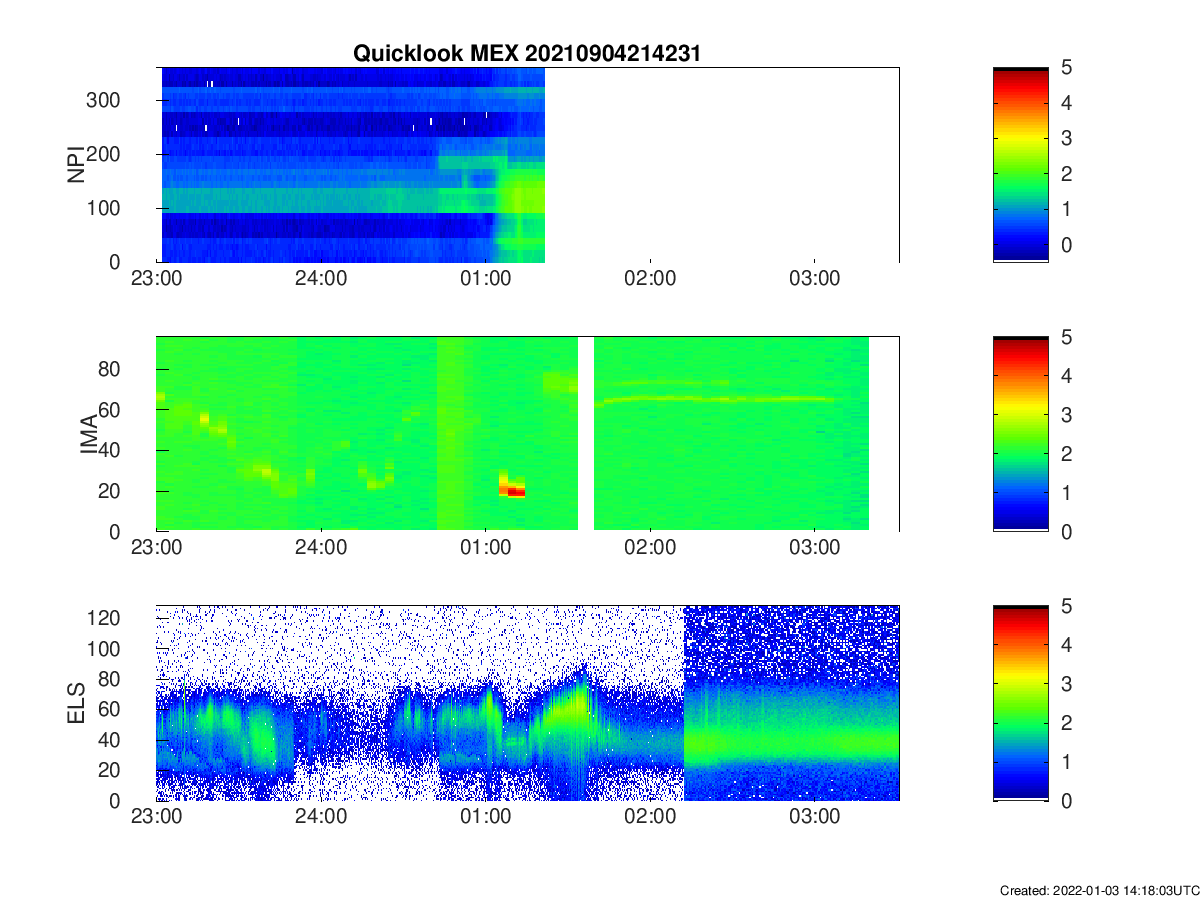Screen dimensions: 1200x900
Task: Click the IMA panel colorbar
Action: click(1021, 434)
